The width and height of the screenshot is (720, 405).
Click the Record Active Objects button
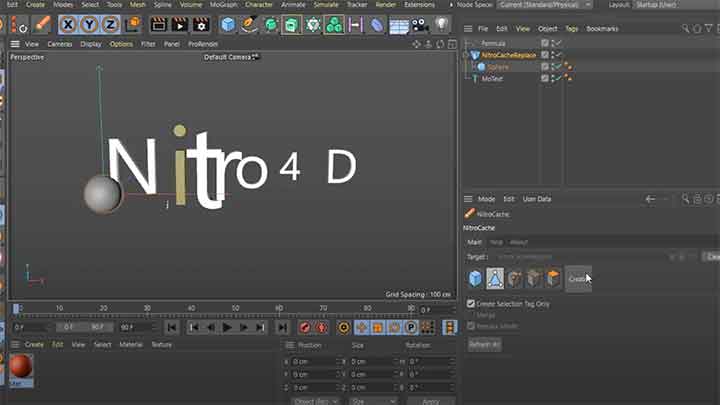point(304,327)
